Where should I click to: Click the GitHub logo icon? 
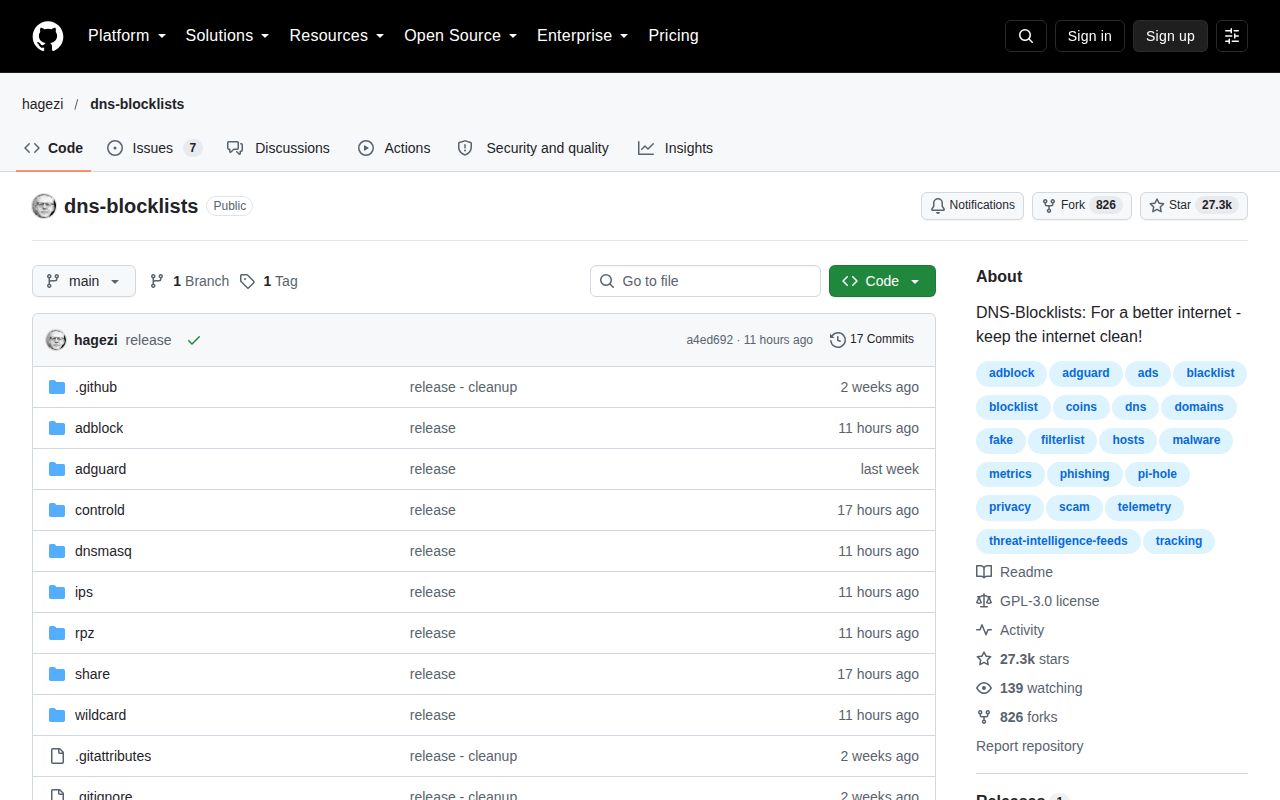click(48, 36)
